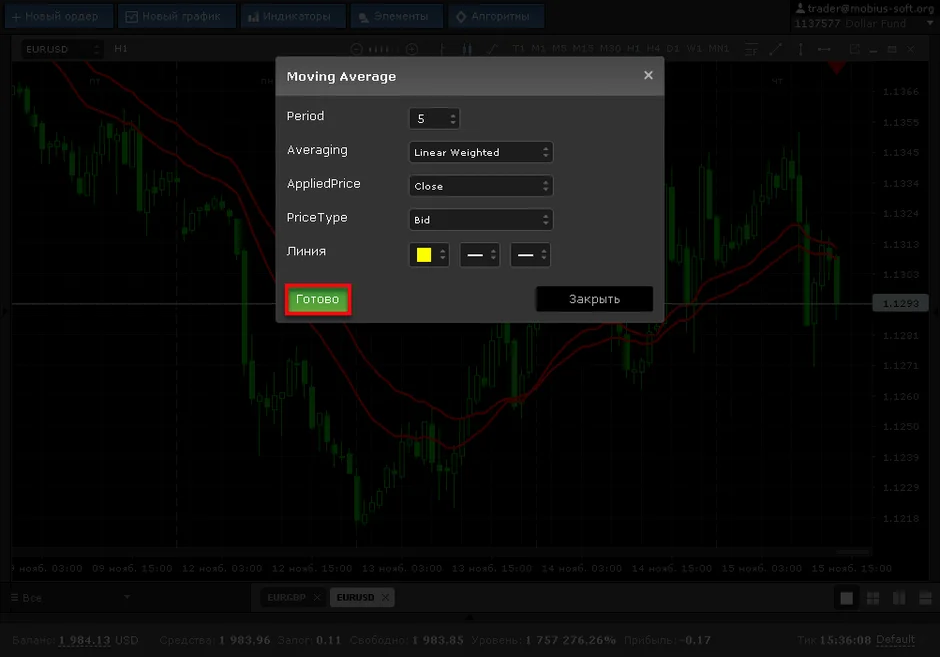Click the vertical scale arrow icon
The width and height of the screenshot is (940, 657).
coord(800,49)
